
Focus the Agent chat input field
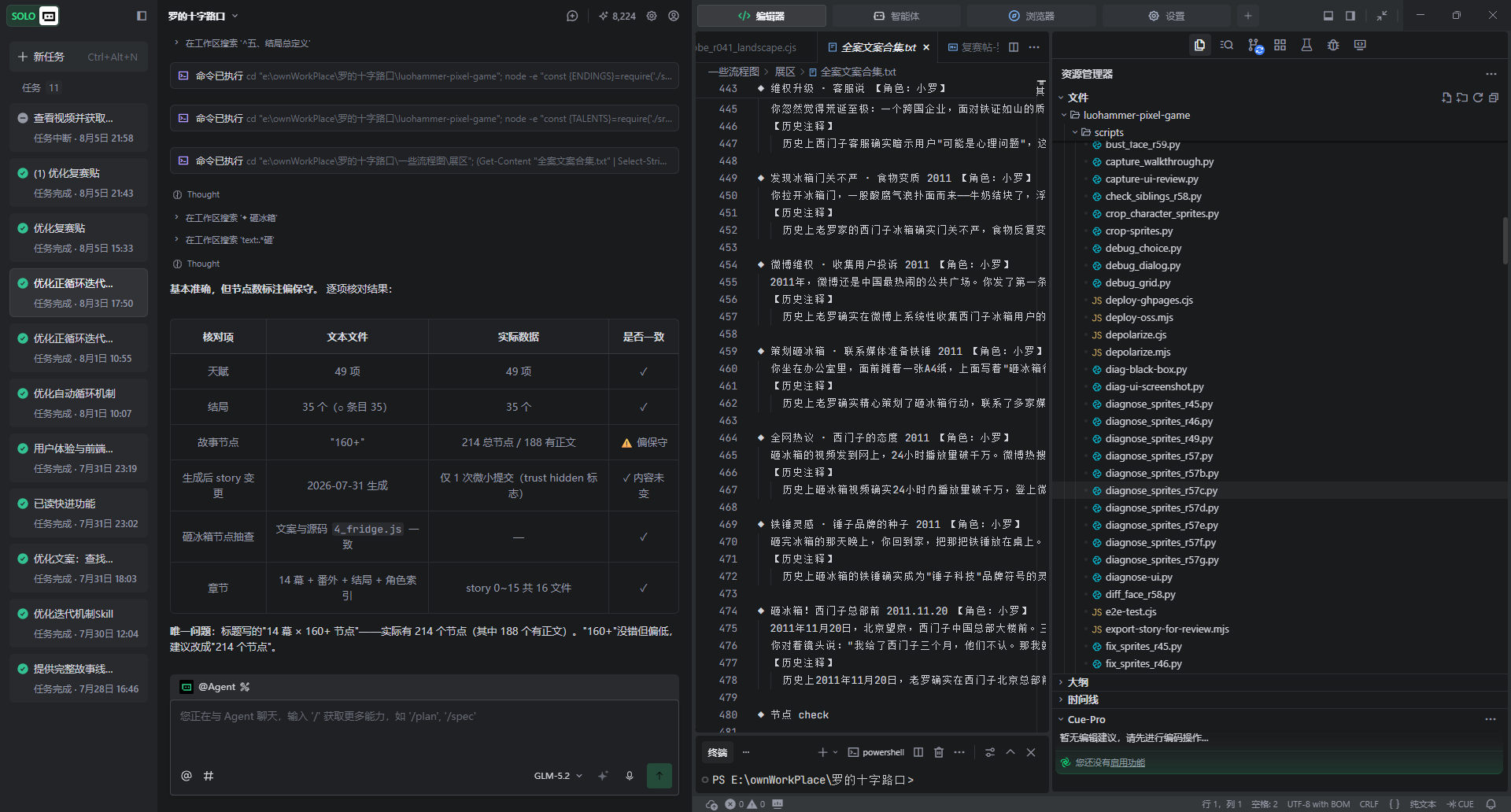coord(424,730)
